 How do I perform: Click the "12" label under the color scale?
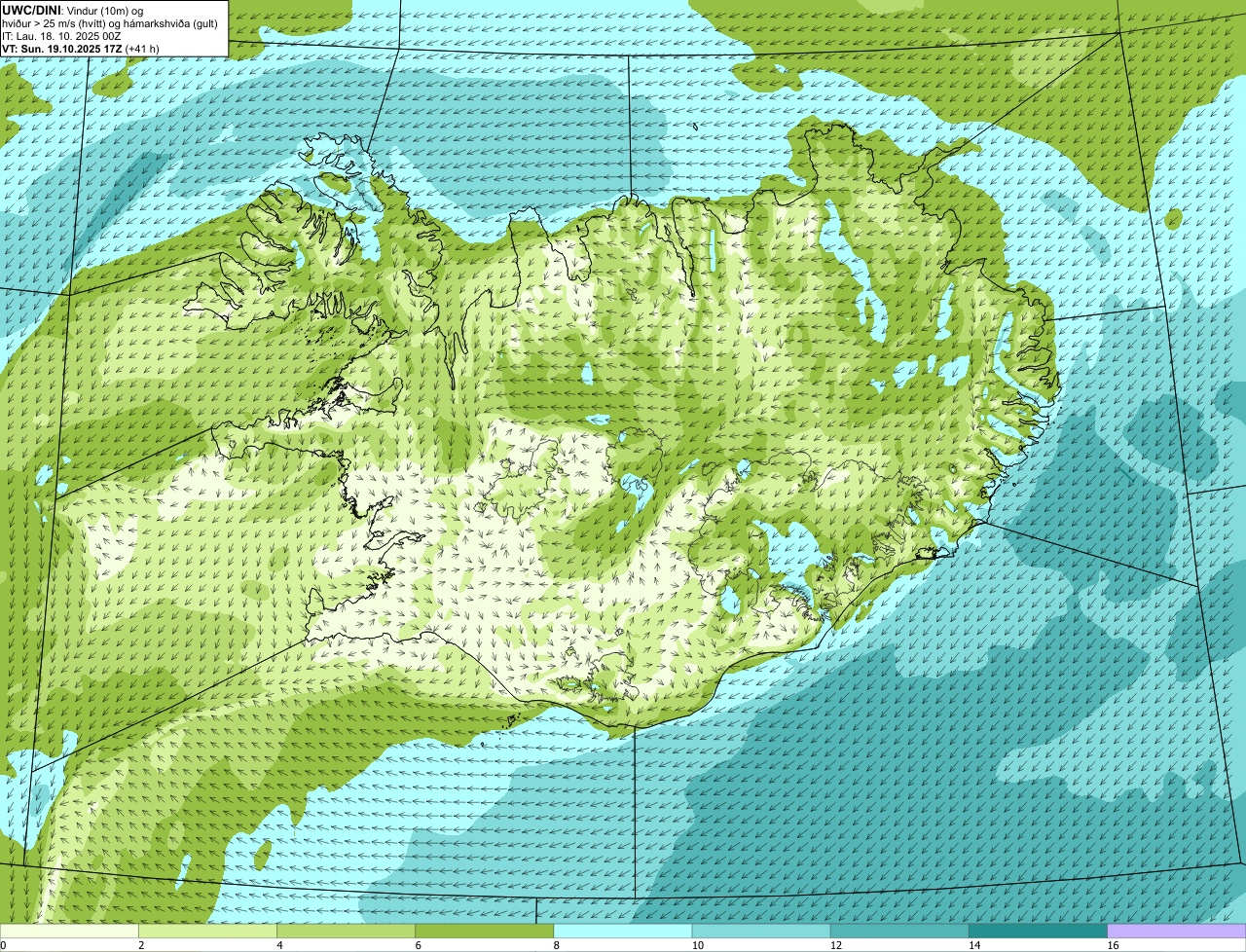pyautogui.click(x=836, y=945)
